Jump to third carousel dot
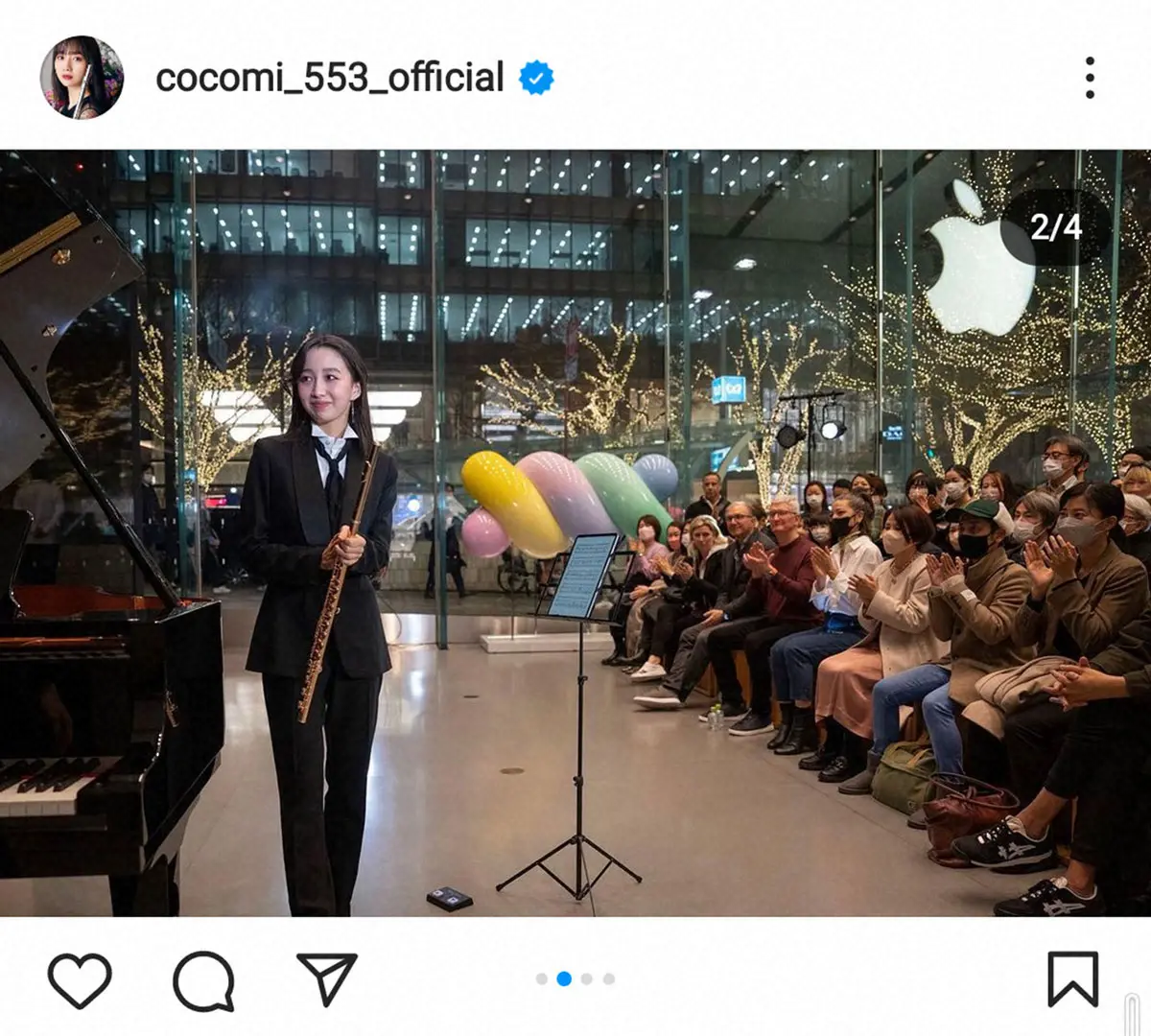 (587, 979)
